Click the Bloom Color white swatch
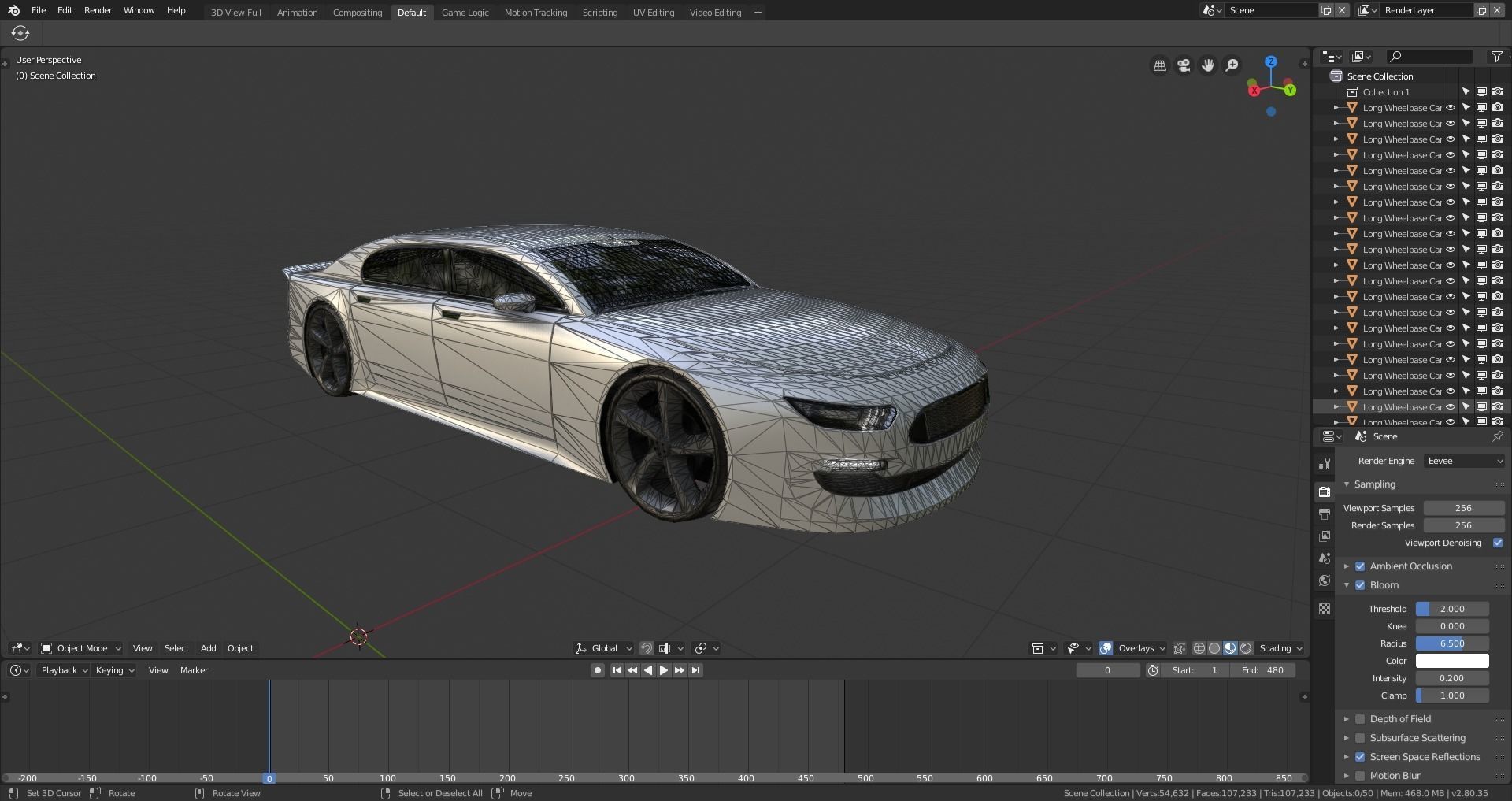The image size is (1512, 801). click(1452, 661)
